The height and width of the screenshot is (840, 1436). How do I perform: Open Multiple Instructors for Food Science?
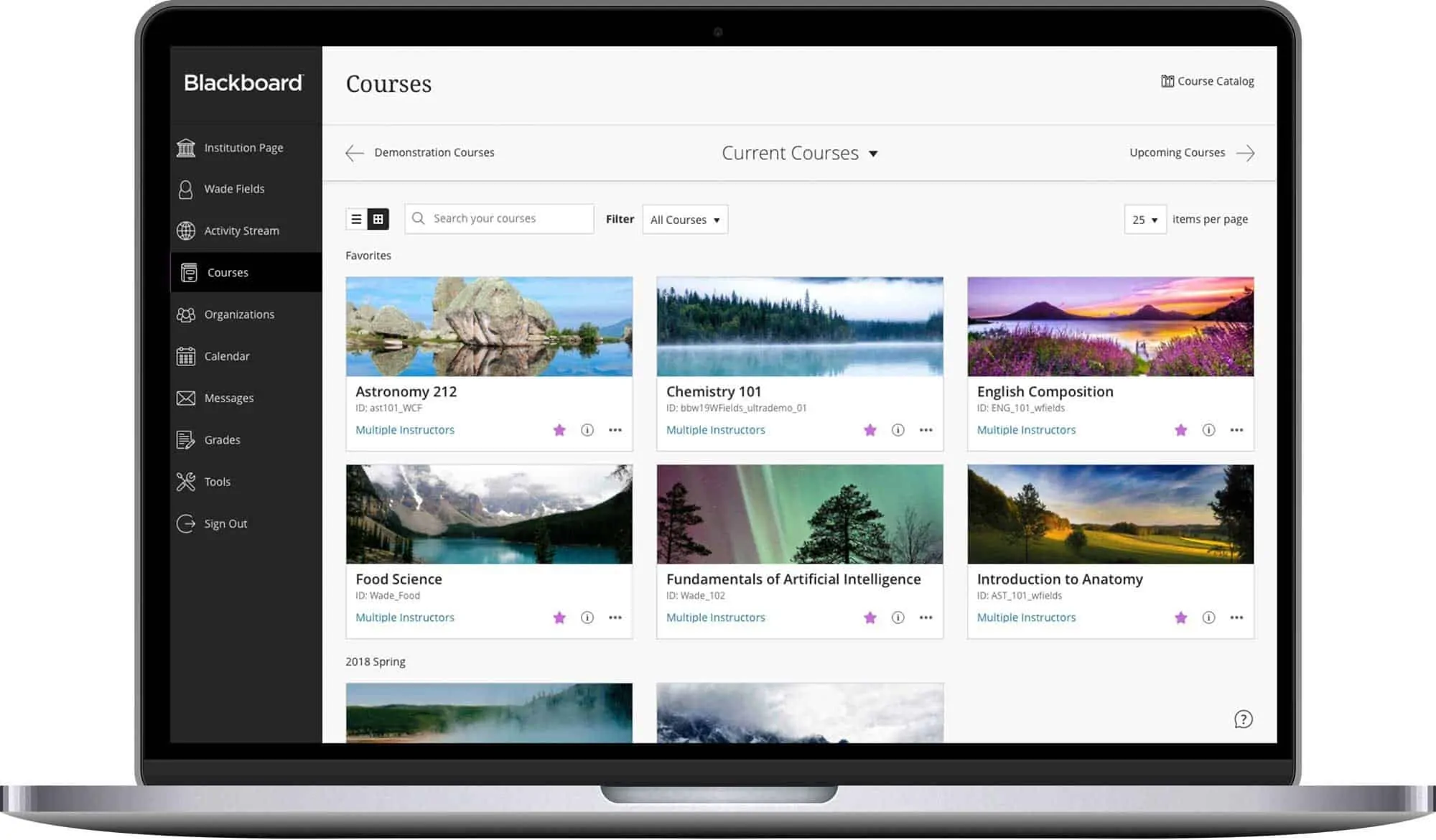(x=404, y=617)
